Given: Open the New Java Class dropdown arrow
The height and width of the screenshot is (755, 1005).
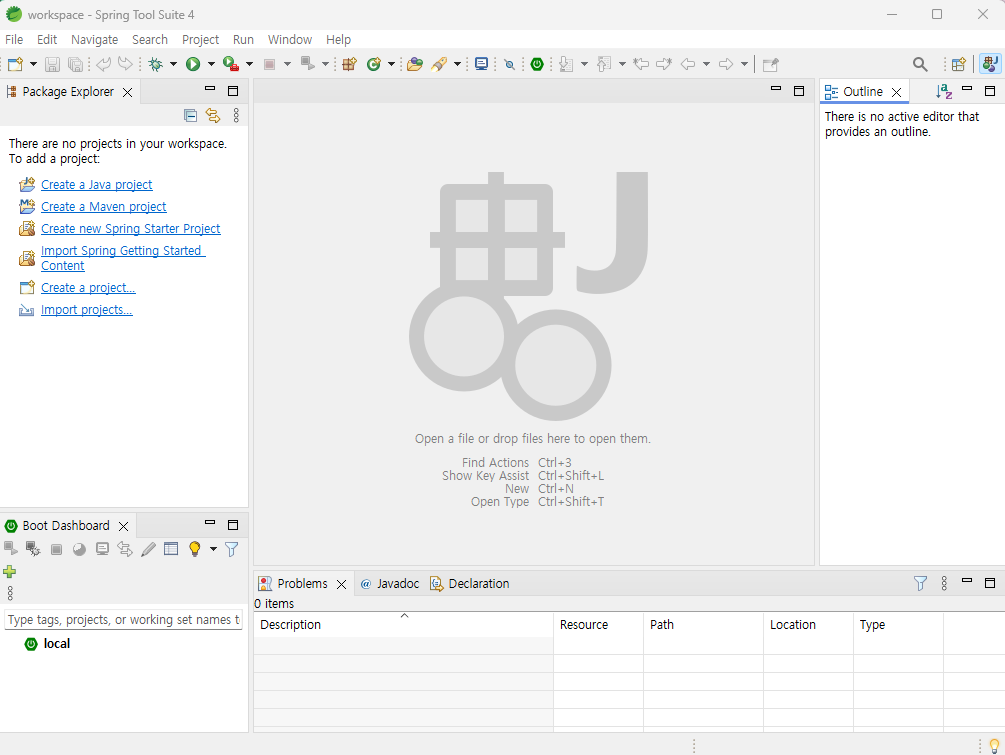Looking at the screenshot, I should [x=391, y=64].
